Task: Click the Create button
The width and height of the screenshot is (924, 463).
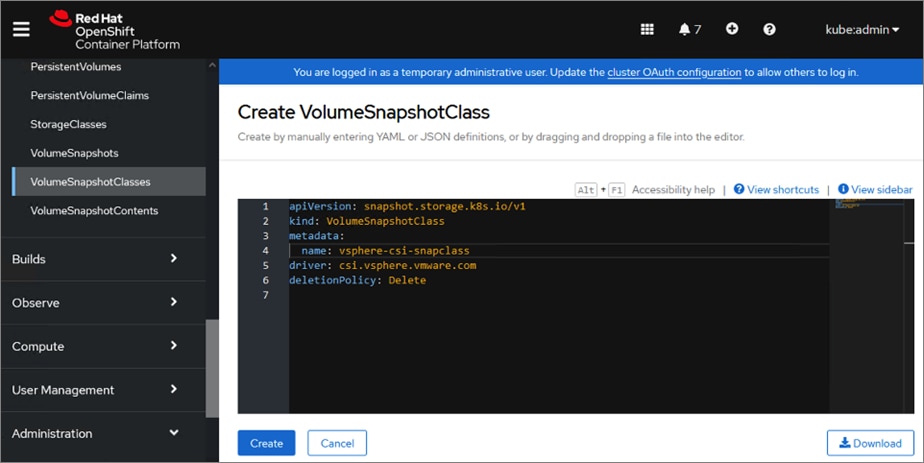Action: click(x=266, y=443)
